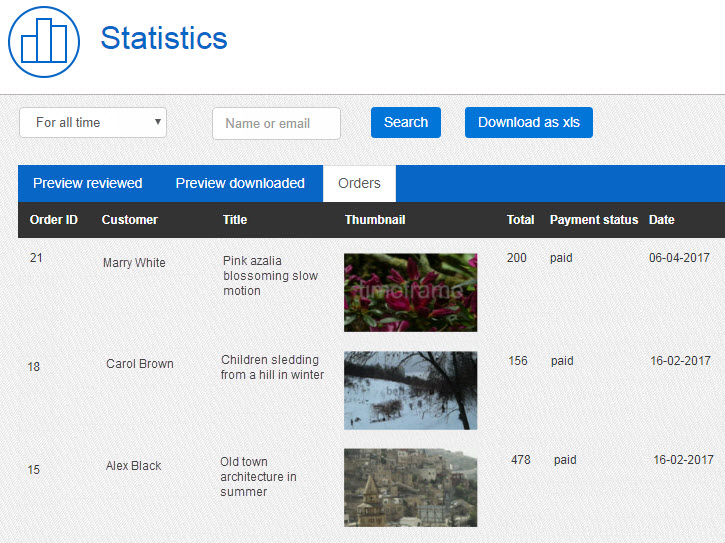Open the Preview downloaded tab
This screenshot has width=725, height=543.
point(240,183)
